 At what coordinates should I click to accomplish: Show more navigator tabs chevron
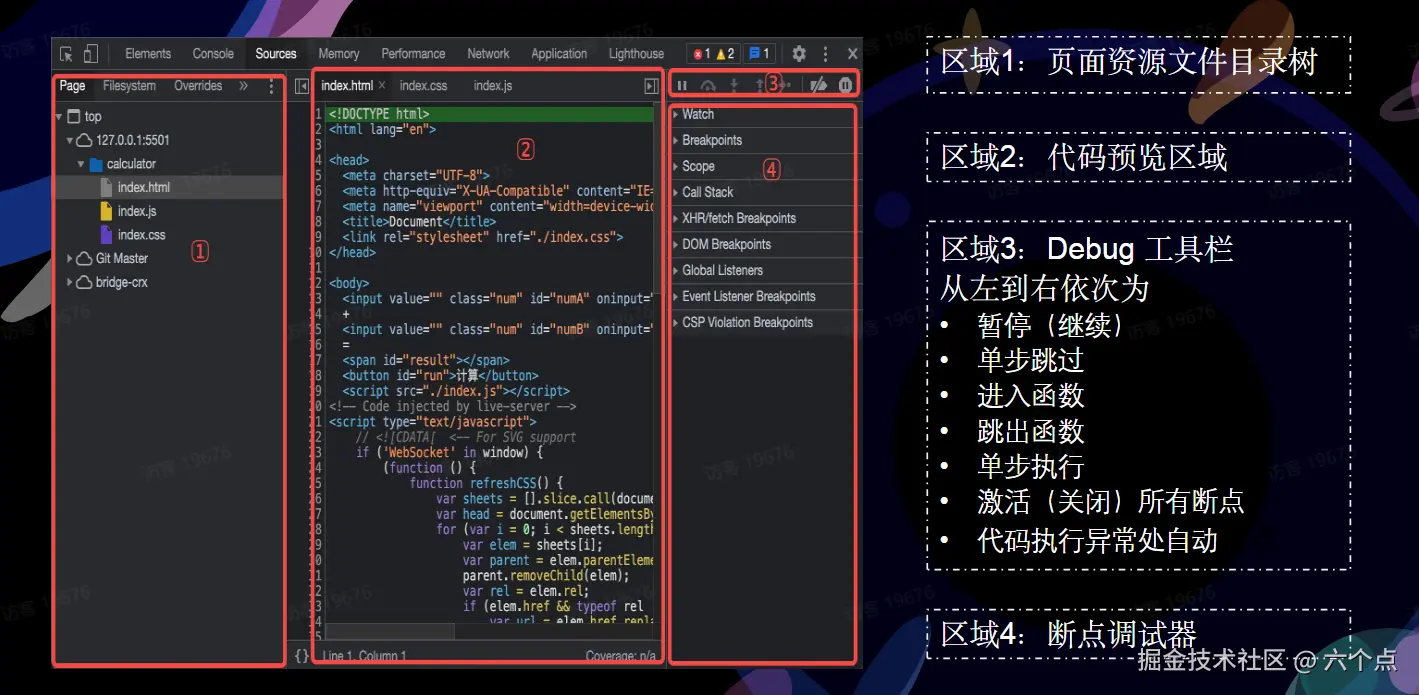tap(243, 86)
